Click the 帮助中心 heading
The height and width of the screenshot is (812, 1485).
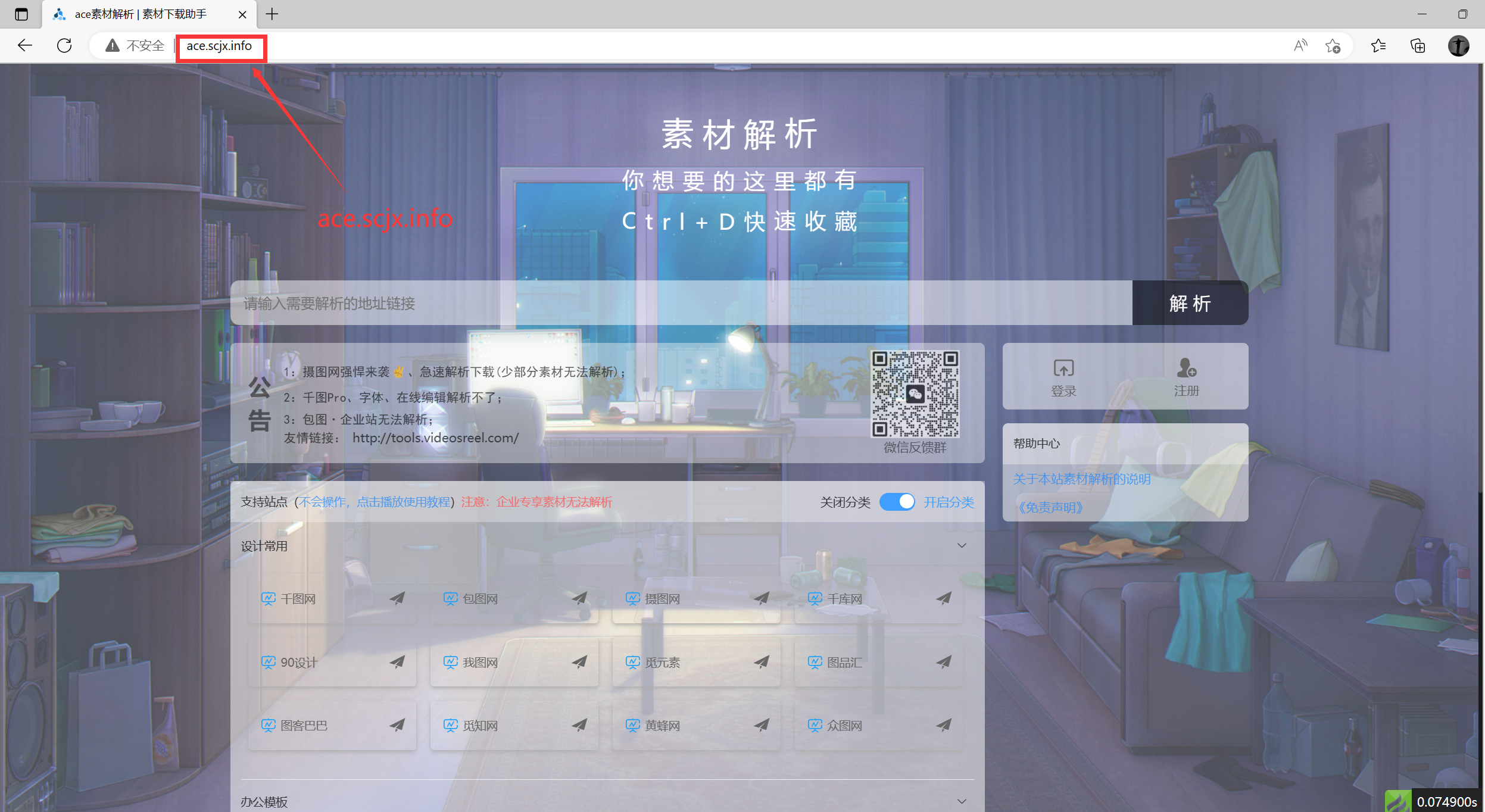(1037, 444)
